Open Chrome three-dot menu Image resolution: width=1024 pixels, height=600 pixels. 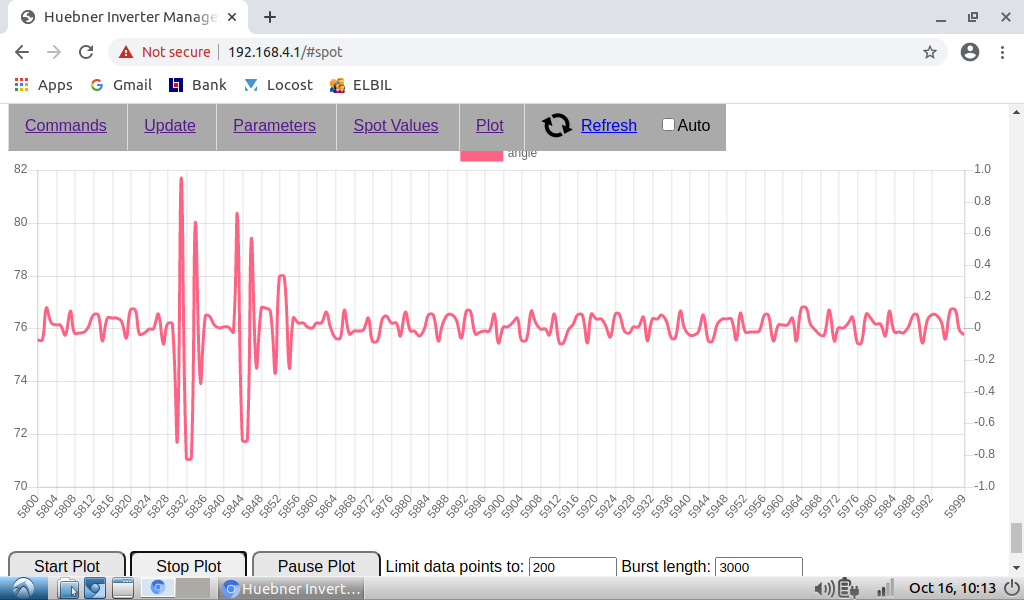pyautogui.click(x=1002, y=52)
